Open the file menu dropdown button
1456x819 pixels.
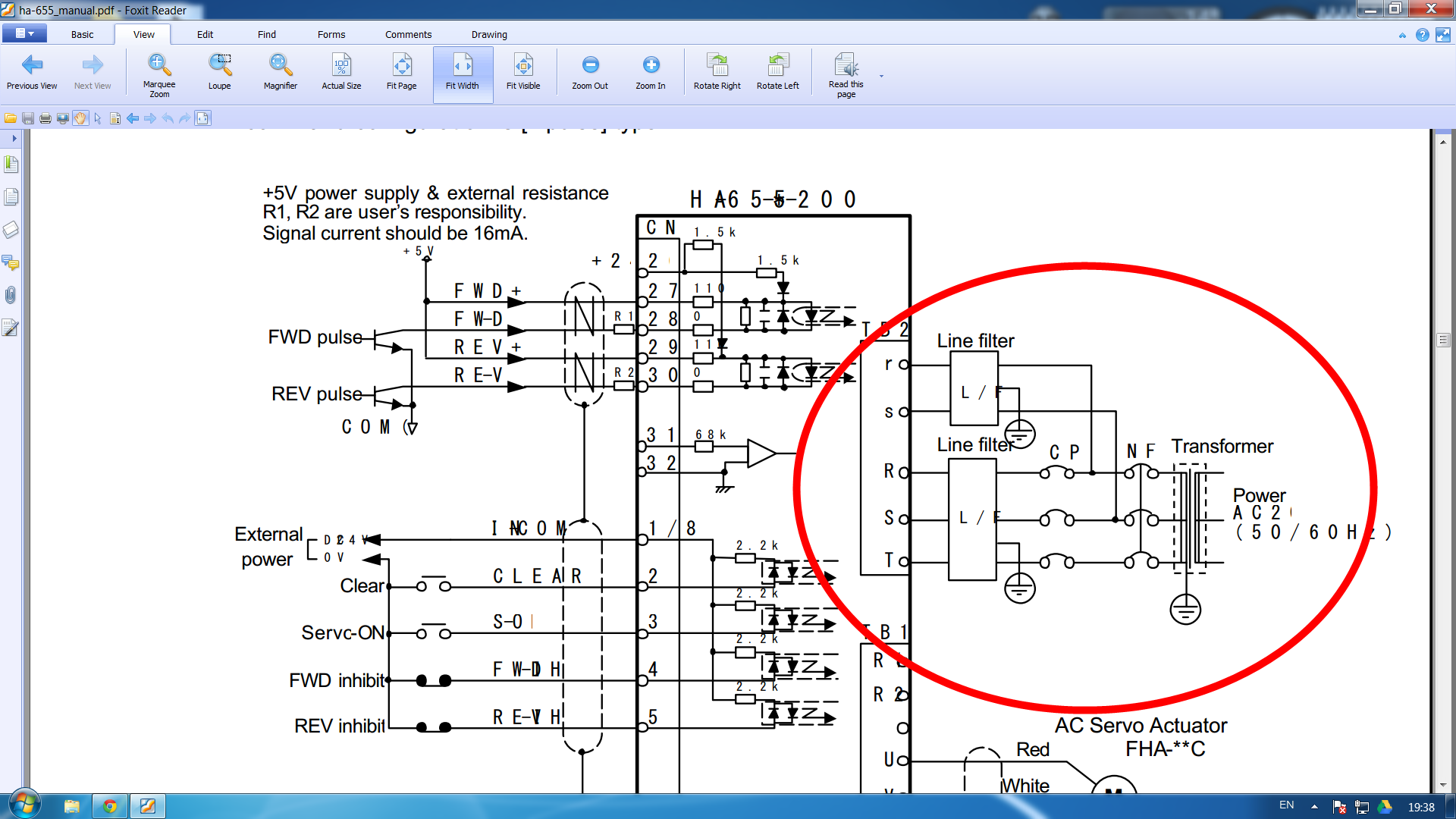point(24,33)
